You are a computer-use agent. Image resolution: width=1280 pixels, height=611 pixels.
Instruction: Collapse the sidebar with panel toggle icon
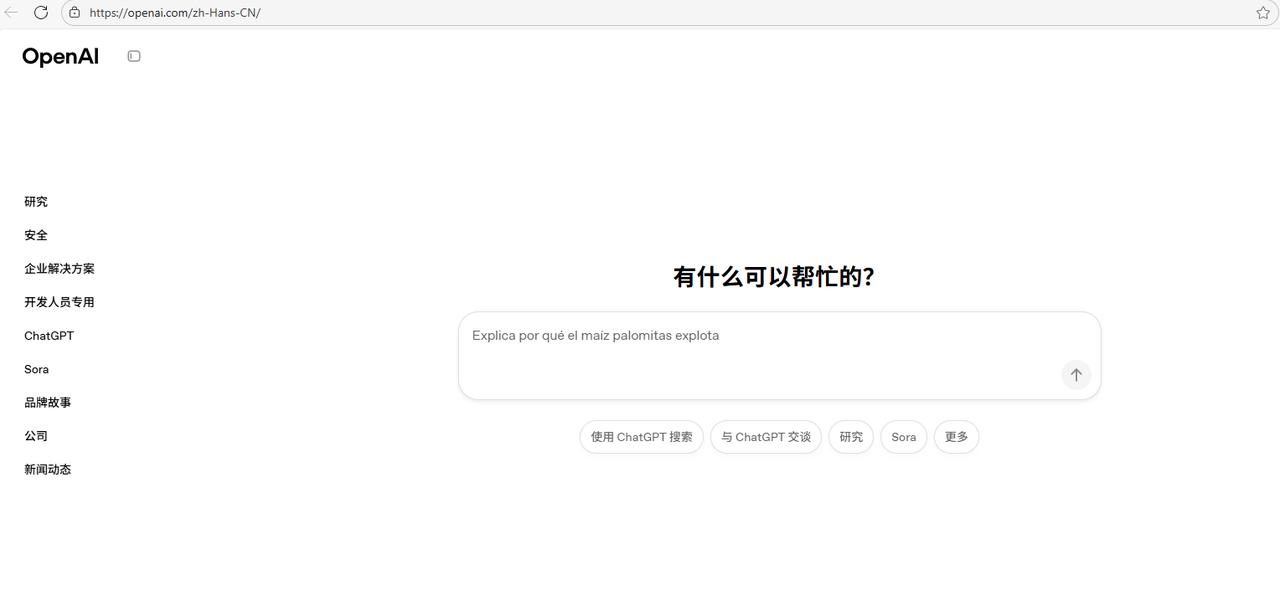[x=134, y=56]
